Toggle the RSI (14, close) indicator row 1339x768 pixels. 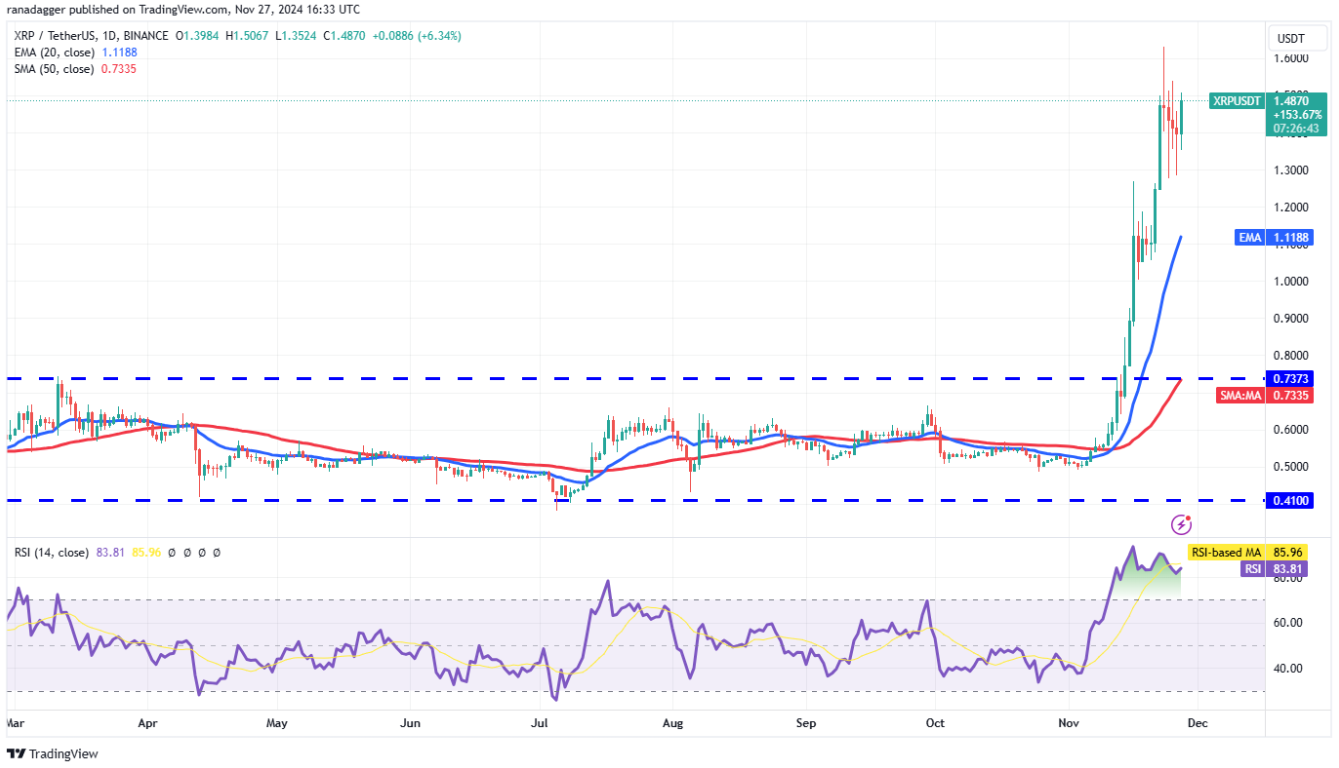50,550
